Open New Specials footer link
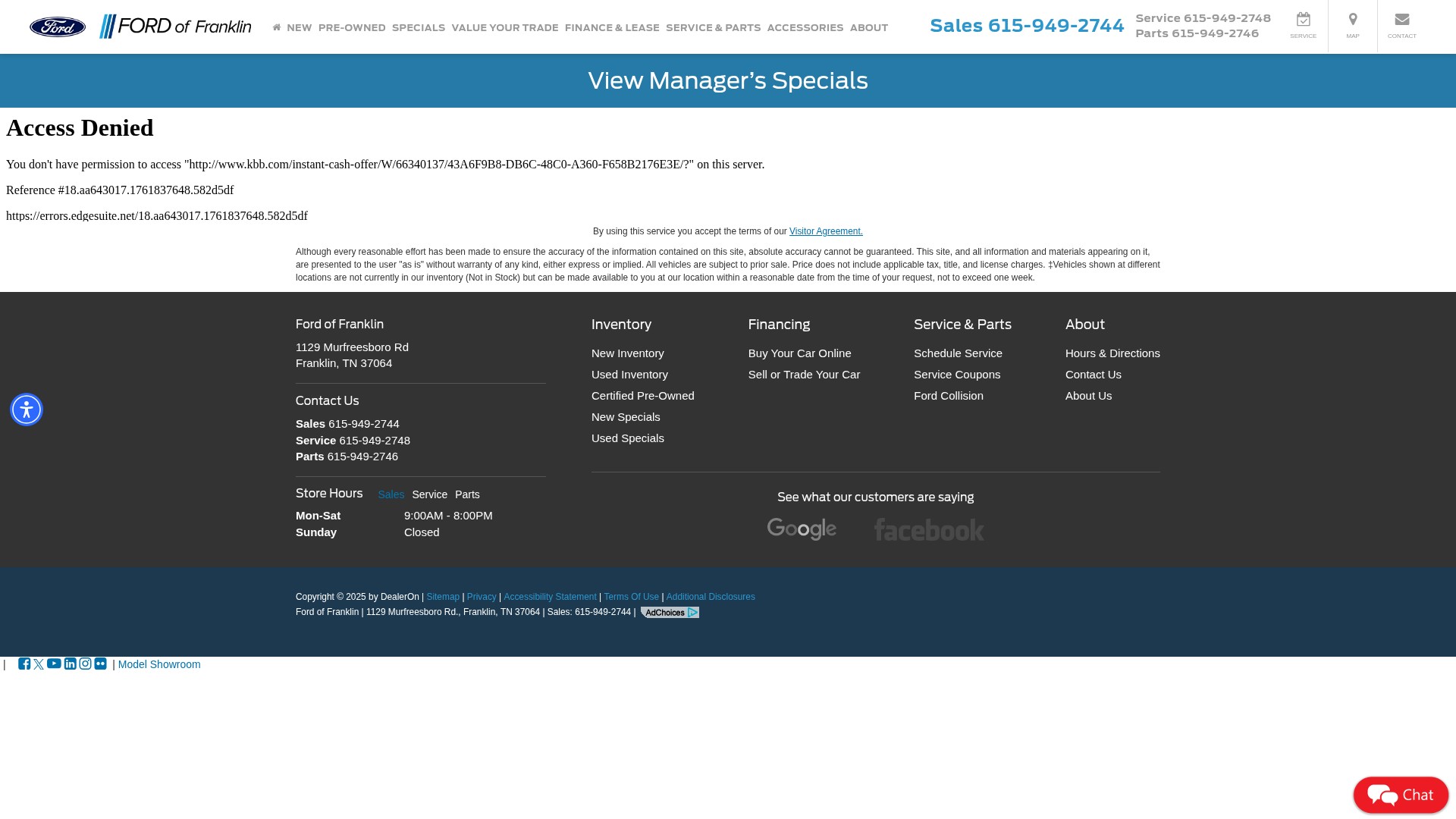The height and width of the screenshot is (819, 1456). (626, 417)
